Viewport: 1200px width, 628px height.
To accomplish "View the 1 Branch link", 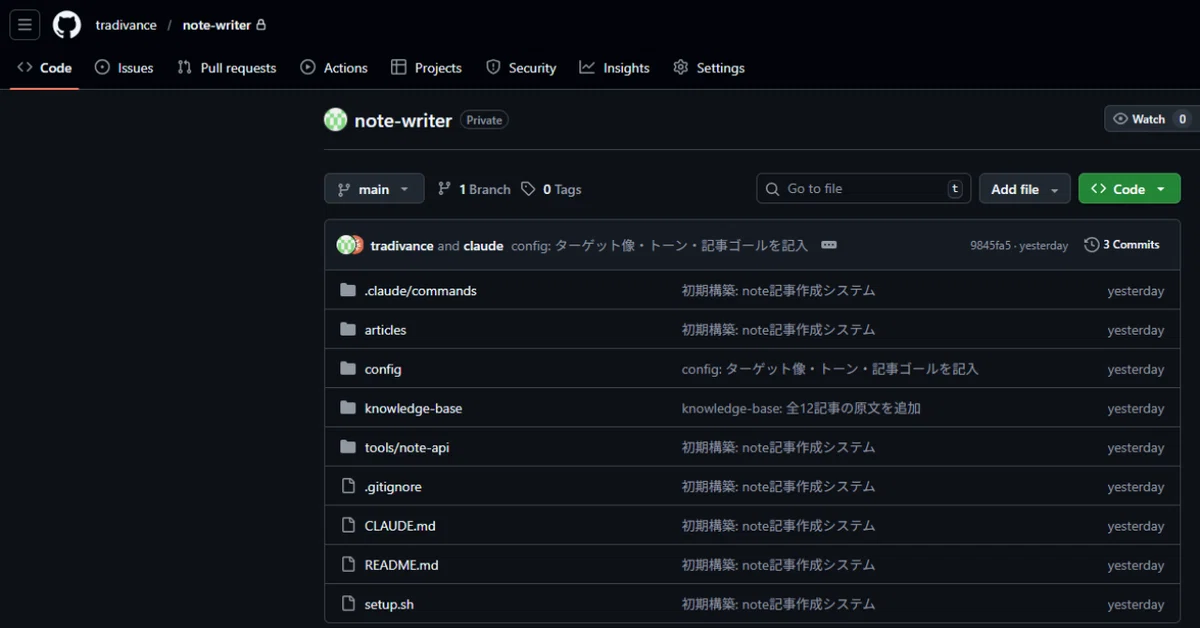I will click(474, 189).
